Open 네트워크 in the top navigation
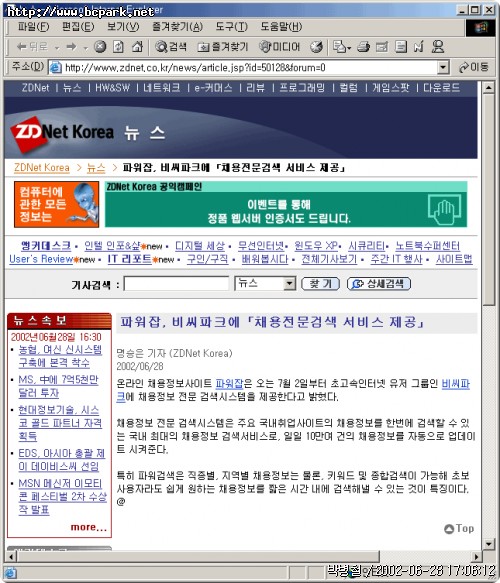The width and height of the screenshot is (500, 583). point(162,88)
